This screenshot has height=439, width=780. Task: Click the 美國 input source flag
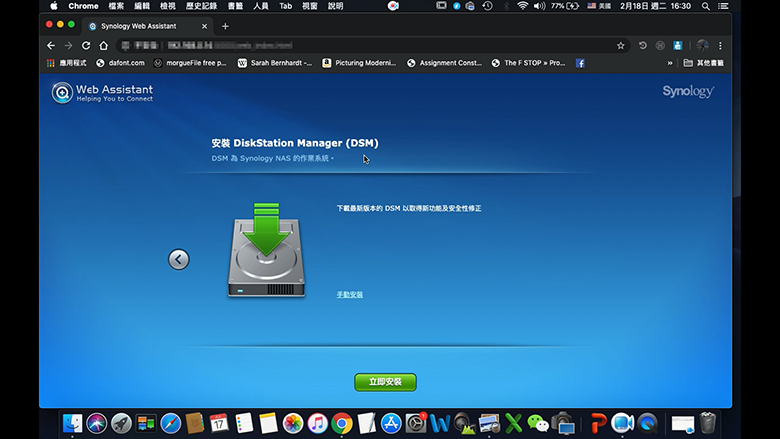[x=599, y=6]
